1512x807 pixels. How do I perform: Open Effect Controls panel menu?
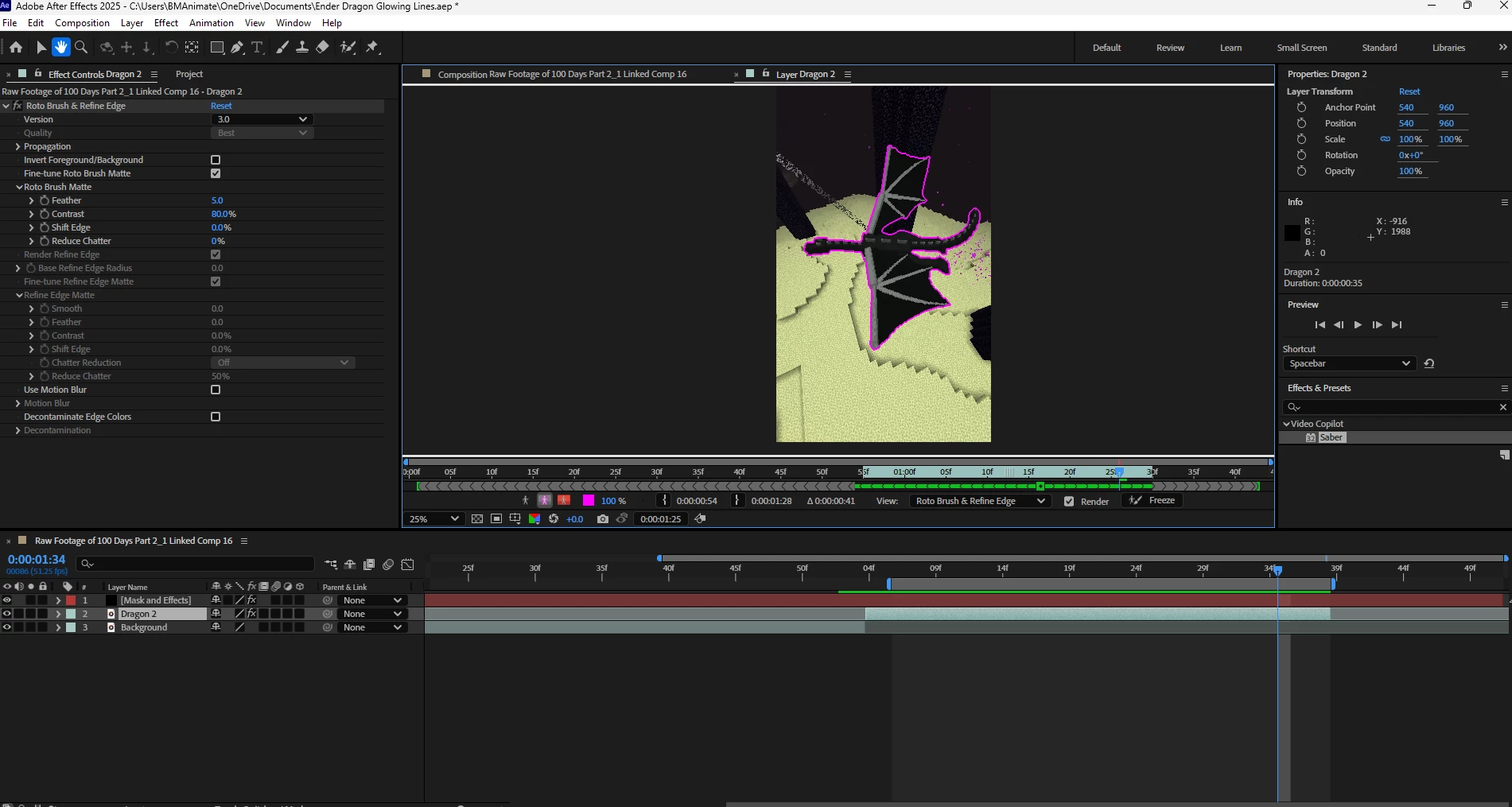pyautogui.click(x=154, y=75)
